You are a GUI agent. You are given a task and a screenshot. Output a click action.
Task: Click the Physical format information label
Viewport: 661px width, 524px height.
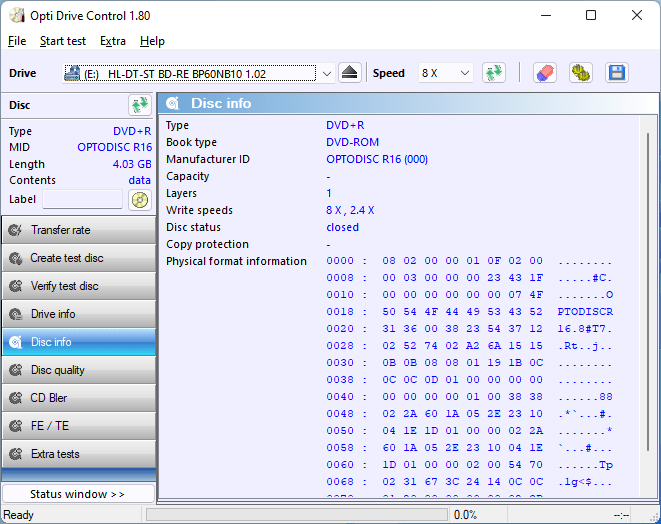tap(236, 261)
